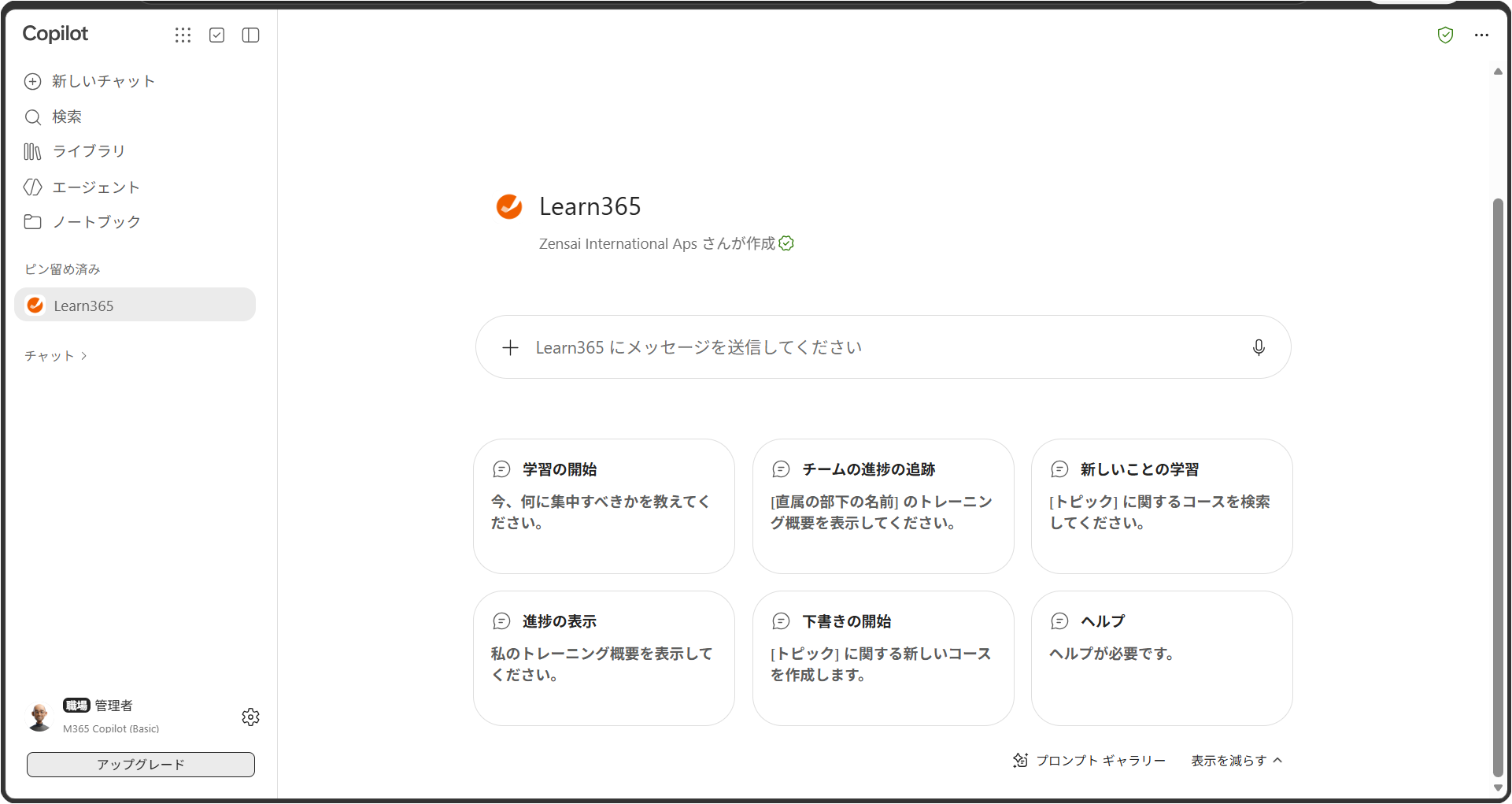The height and width of the screenshot is (804, 1512).
Task: Select pinned Learn365 agent
Action: 135,305
